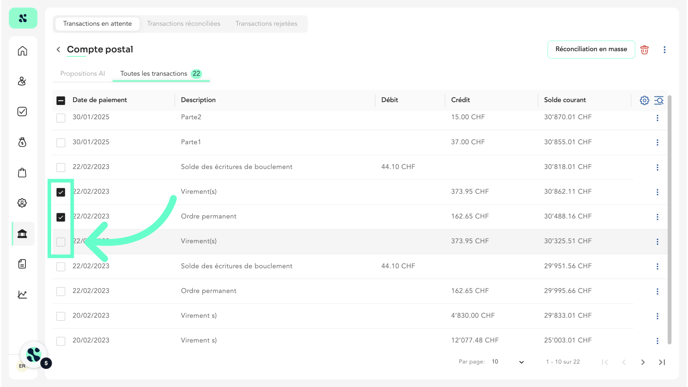Open the money bag sidebar icon

pos(22,142)
